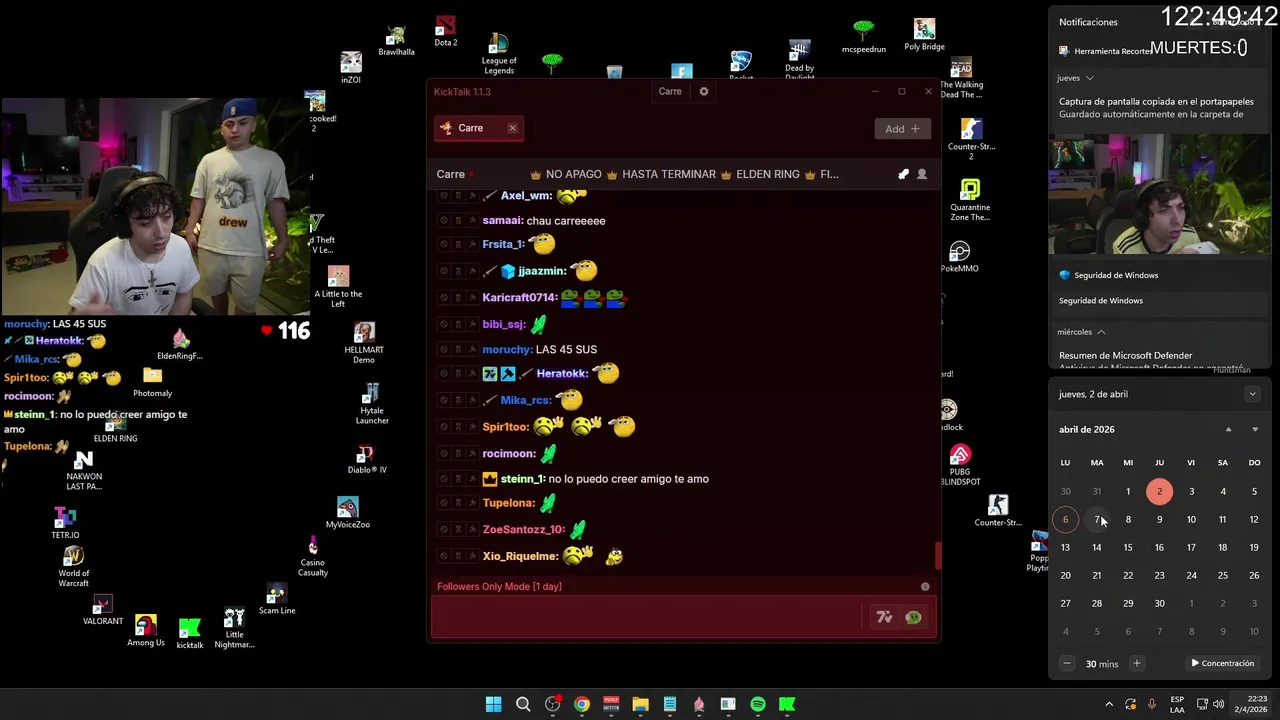Screen dimensions: 1280x720
Task: Decrease focus session minutes
Action: coord(1067,663)
